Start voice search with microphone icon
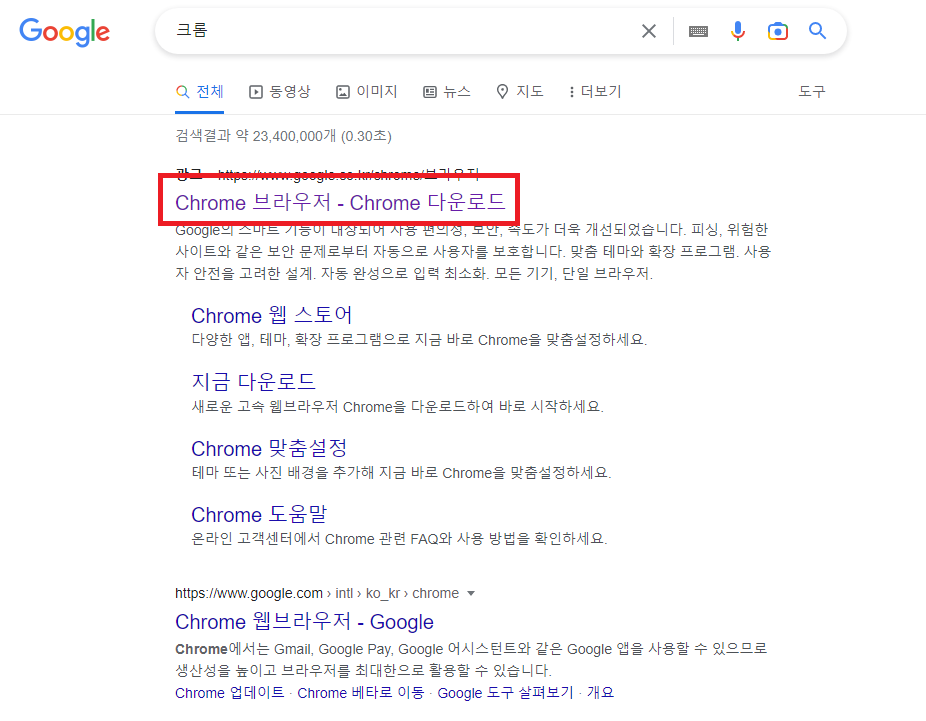The image size is (926, 721). pyautogui.click(x=738, y=31)
